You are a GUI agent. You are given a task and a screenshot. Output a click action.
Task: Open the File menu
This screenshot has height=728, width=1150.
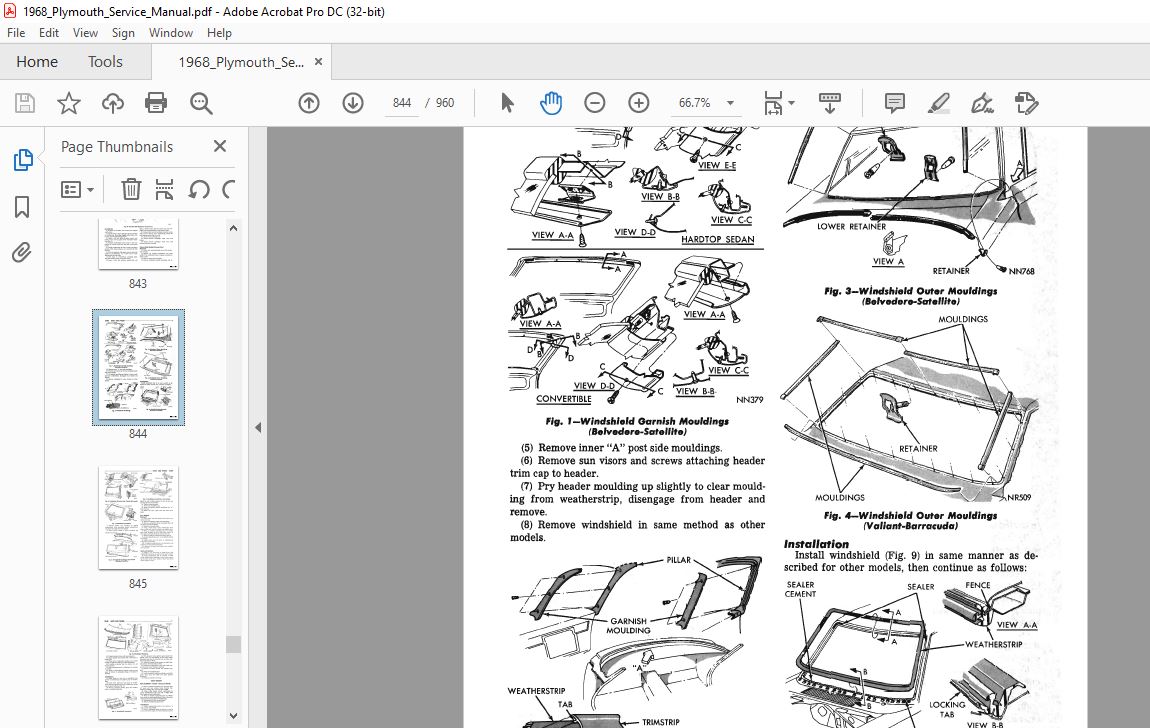16,33
